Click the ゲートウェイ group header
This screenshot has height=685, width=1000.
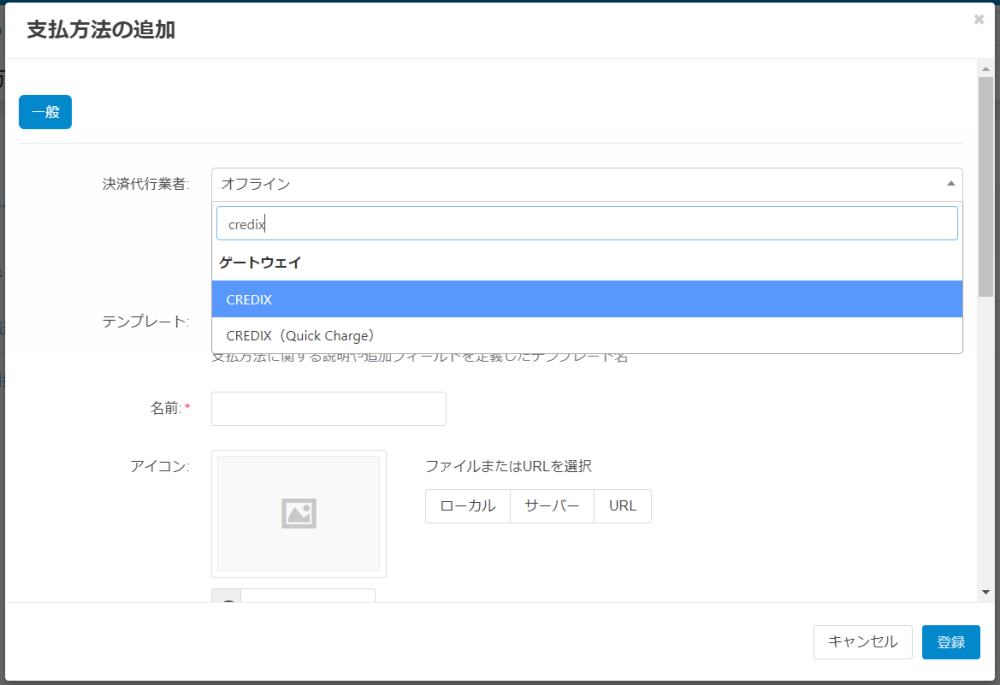[x=260, y=262]
